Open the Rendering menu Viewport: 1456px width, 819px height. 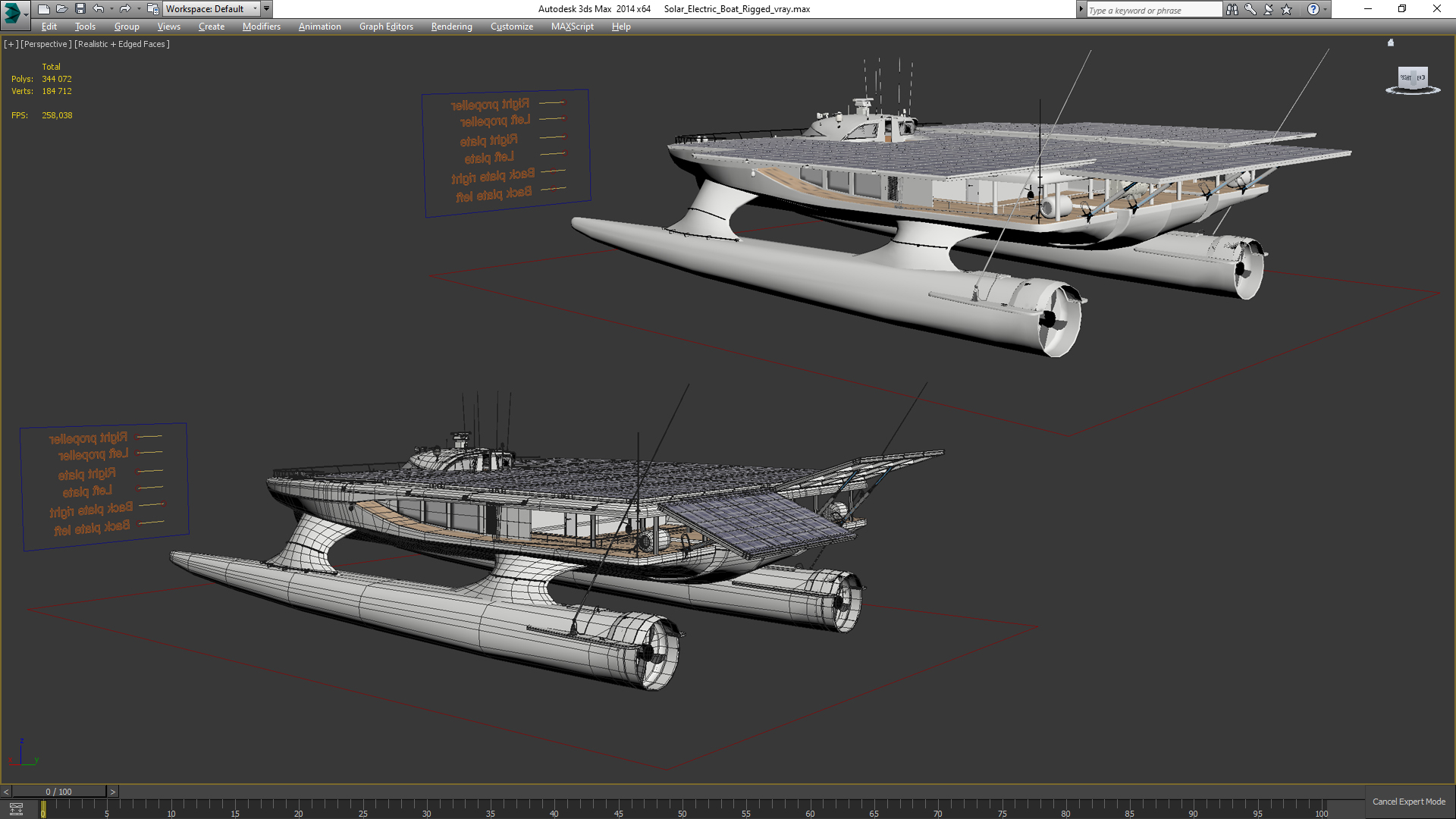452,27
